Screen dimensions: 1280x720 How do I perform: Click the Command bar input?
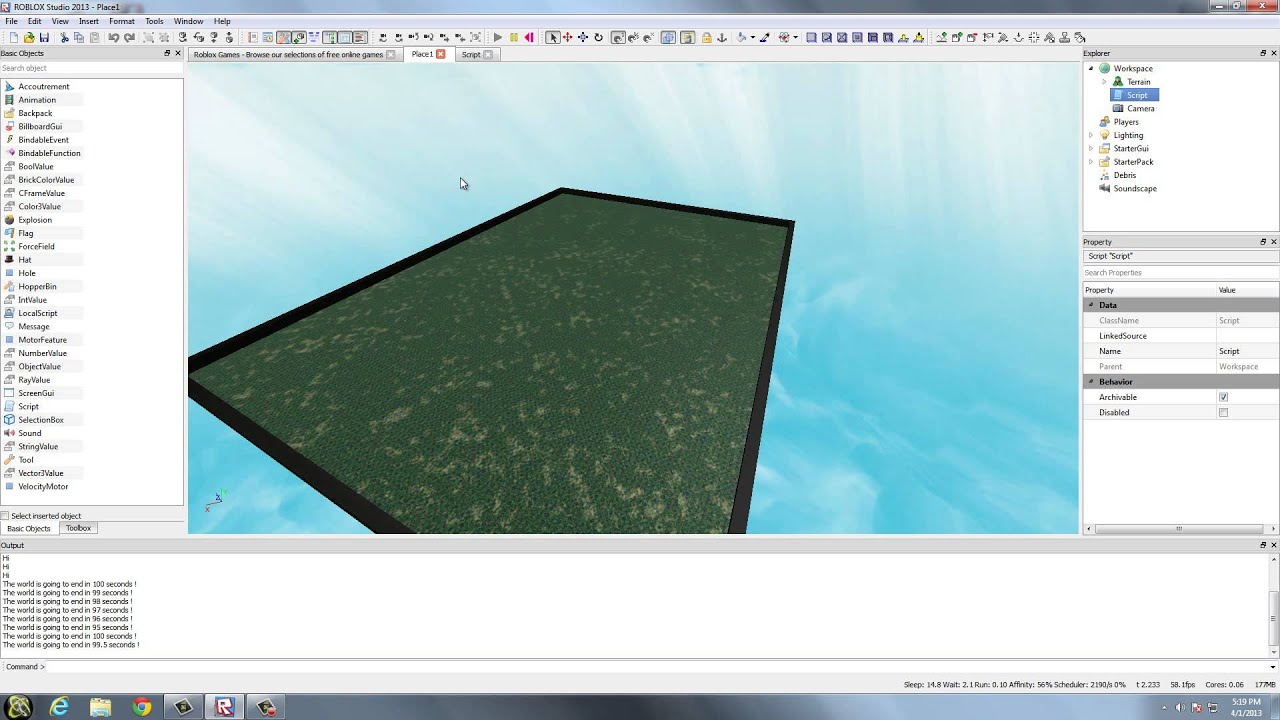pyautogui.click(x=655, y=667)
